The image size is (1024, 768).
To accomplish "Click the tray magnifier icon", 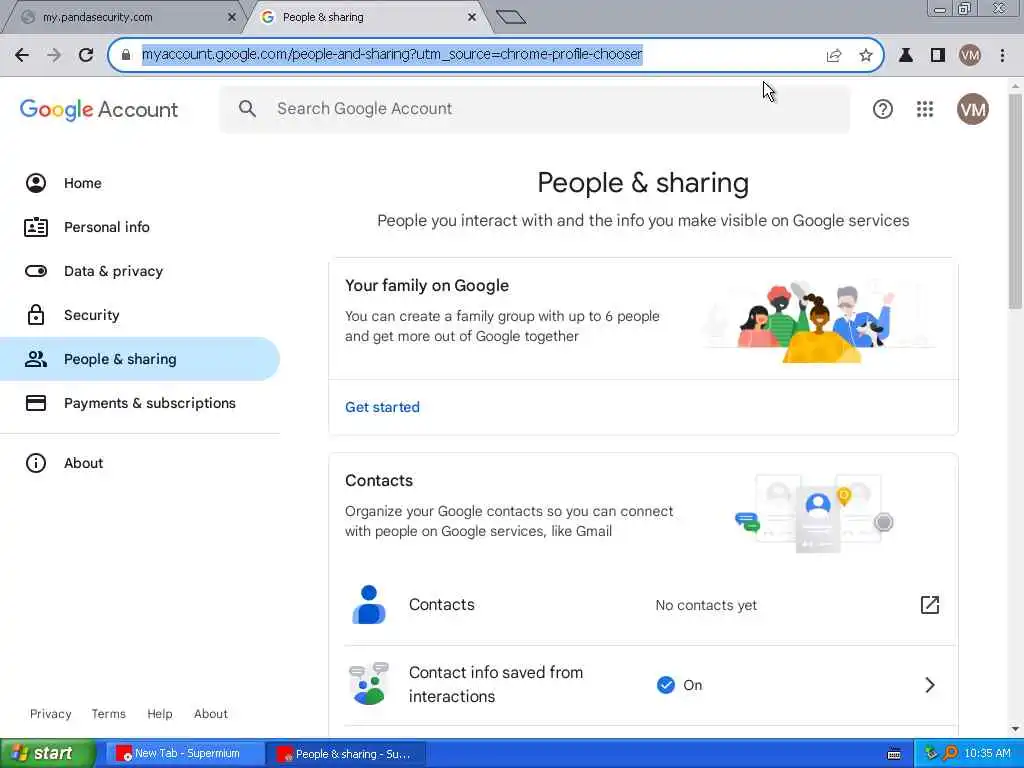I will pos(950,754).
